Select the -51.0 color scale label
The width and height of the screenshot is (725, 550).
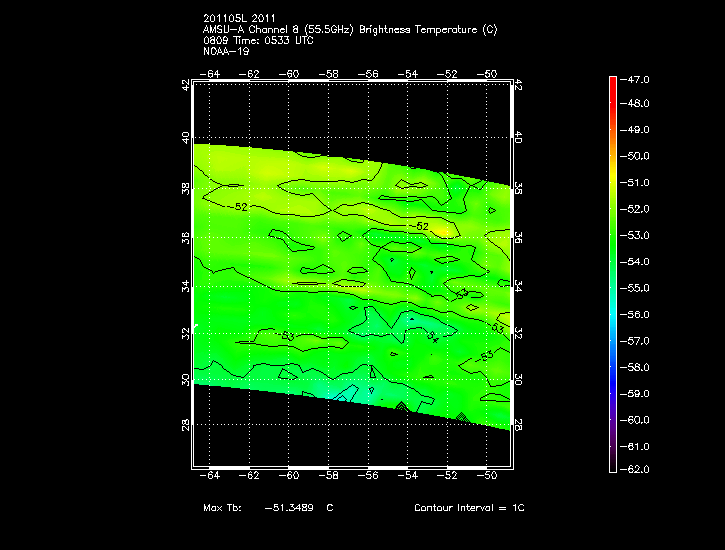point(637,183)
